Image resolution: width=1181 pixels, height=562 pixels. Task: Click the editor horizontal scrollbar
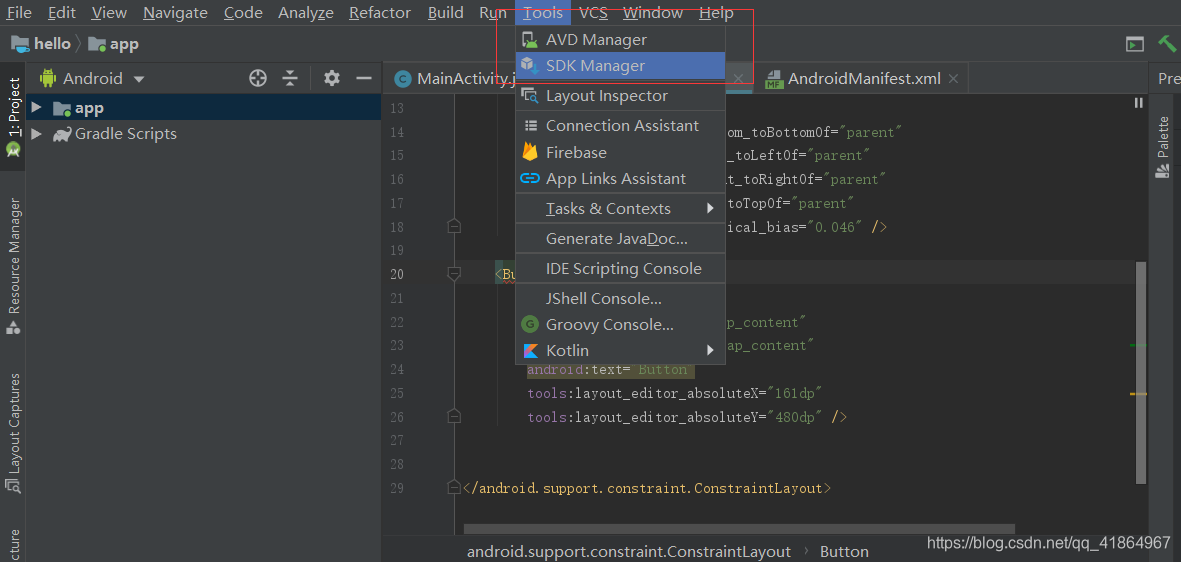740,530
